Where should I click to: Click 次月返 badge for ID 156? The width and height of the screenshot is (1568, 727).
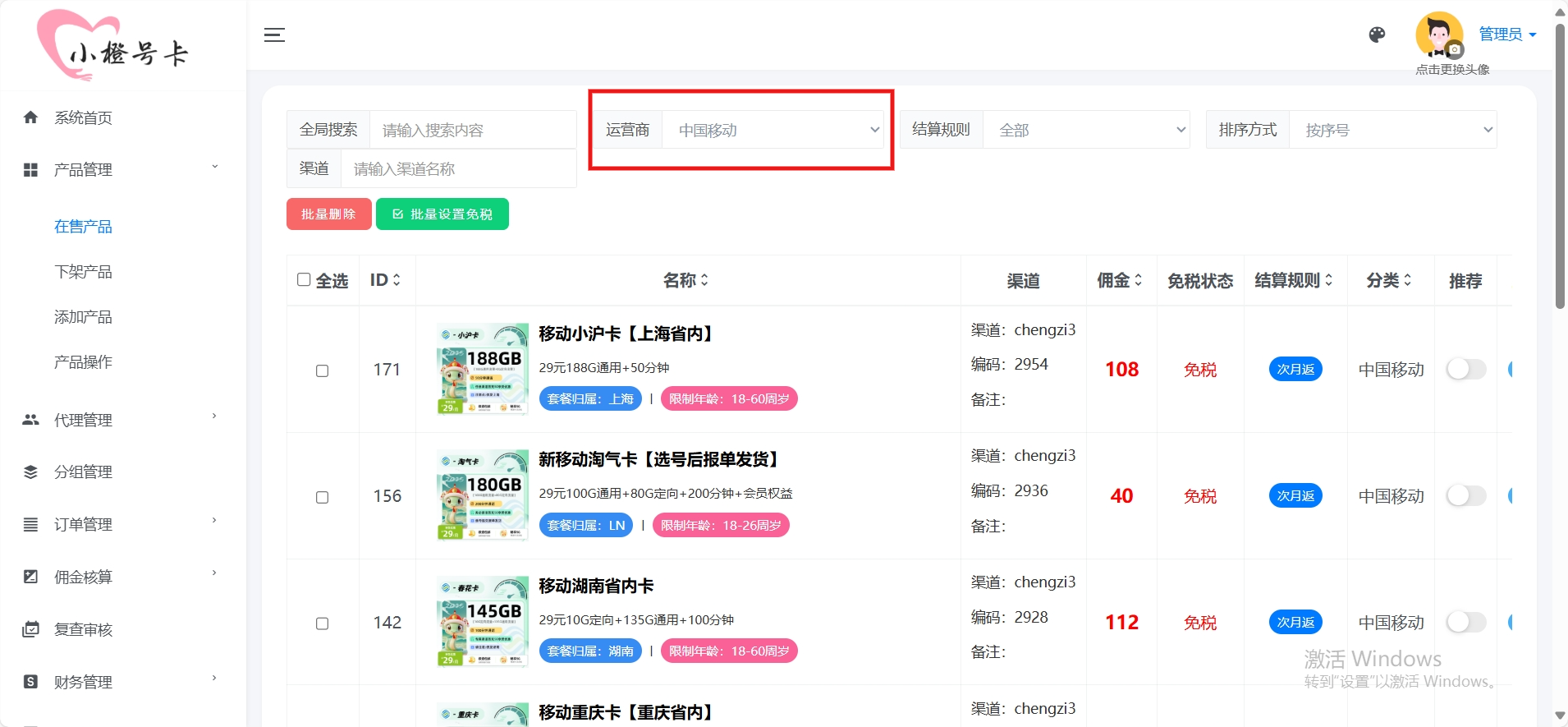[1295, 496]
